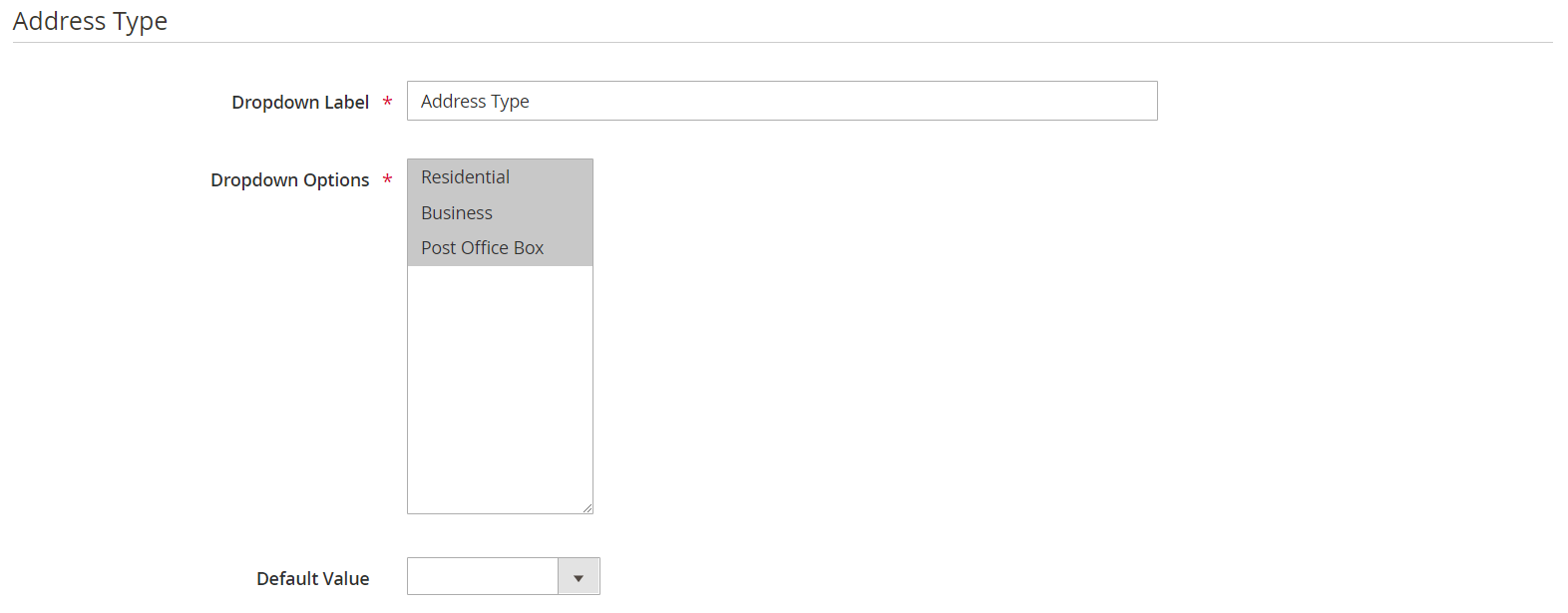Select the Post Office Box option line
Screen dimensions: 1568x613
pos(500,248)
